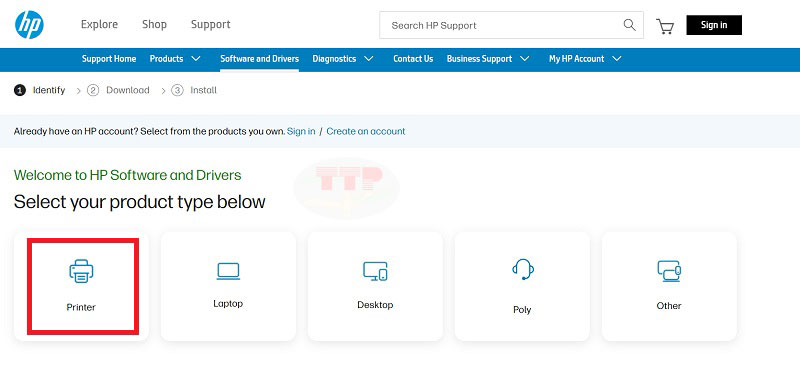Go to Support Home
Viewport: 800px width, 376px height.
[x=109, y=59]
